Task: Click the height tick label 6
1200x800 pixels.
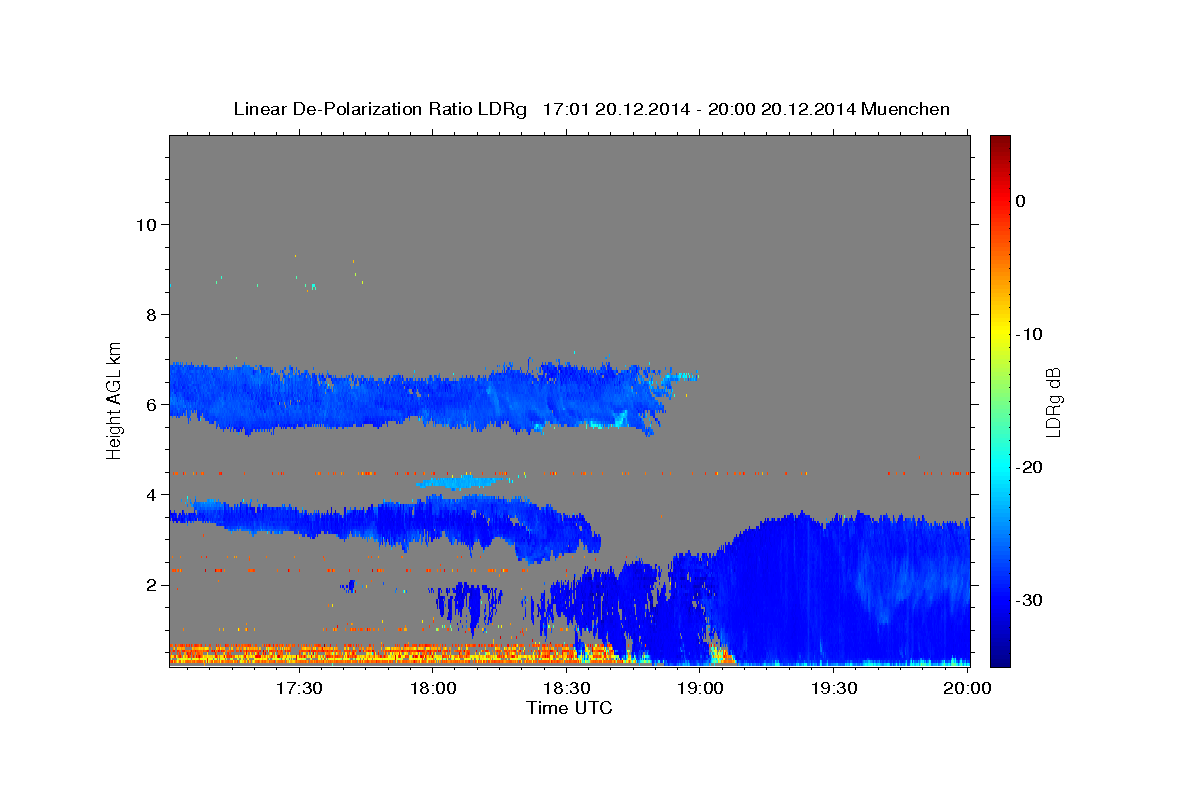Action: [x=153, y=404]
